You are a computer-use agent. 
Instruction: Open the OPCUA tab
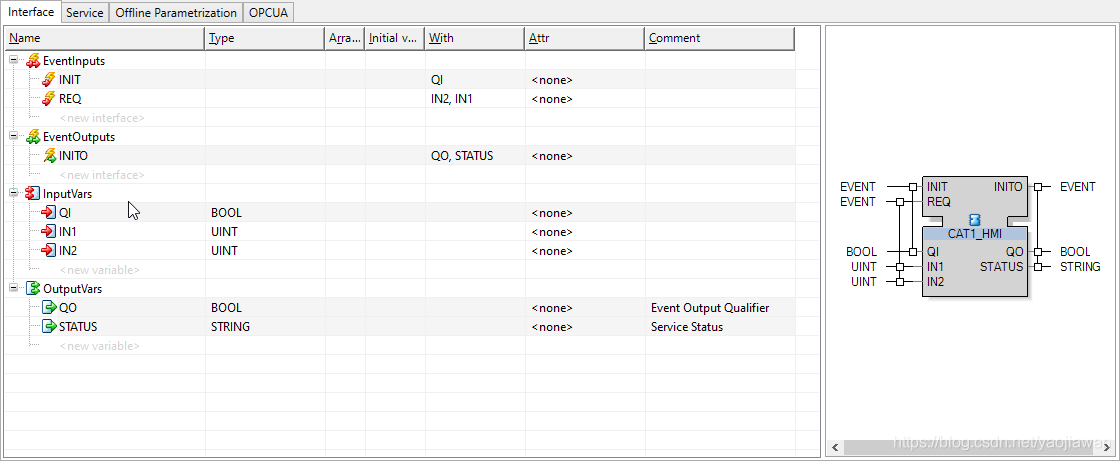[269, 13]
